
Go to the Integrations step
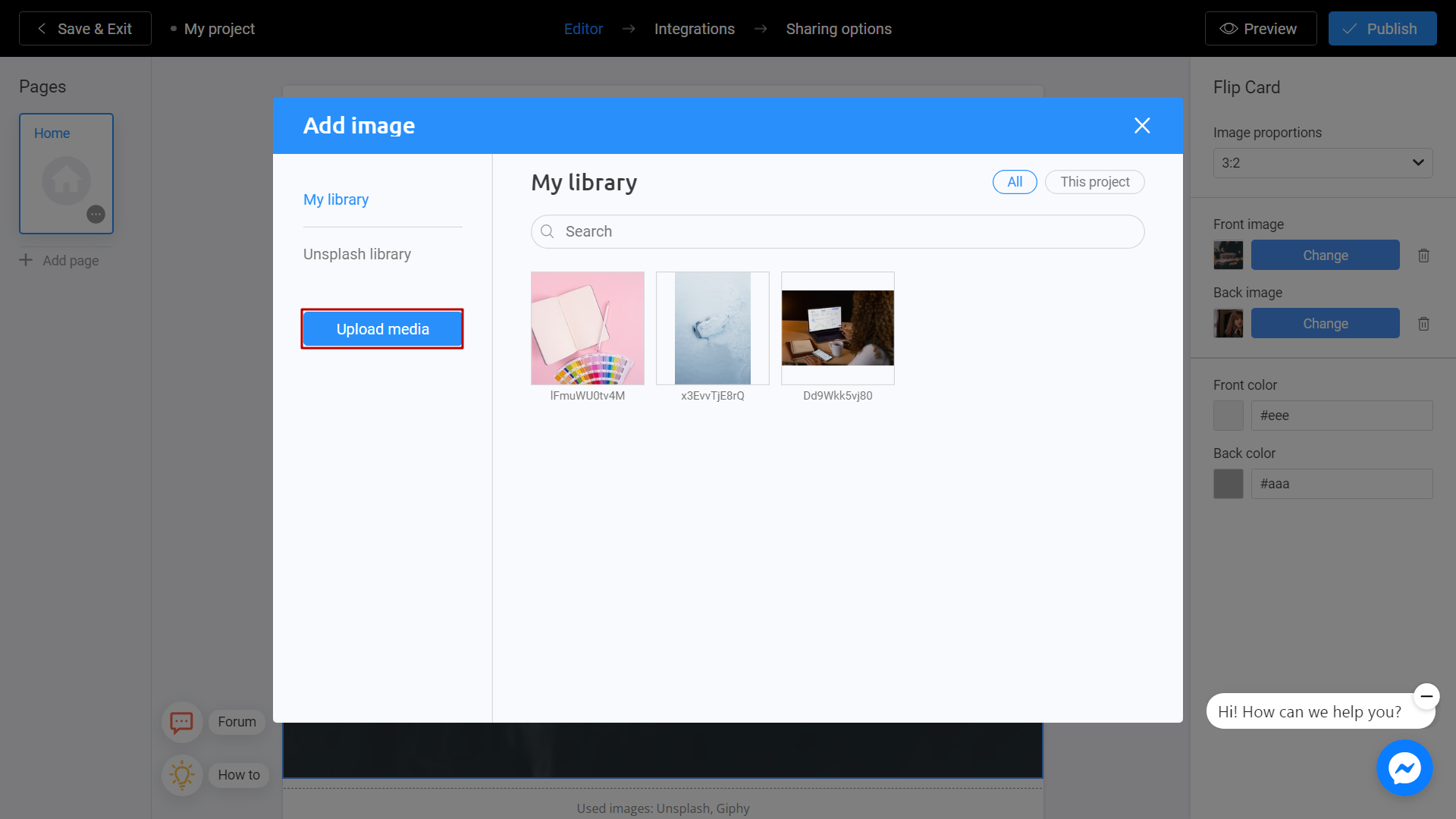coord(694,29)
